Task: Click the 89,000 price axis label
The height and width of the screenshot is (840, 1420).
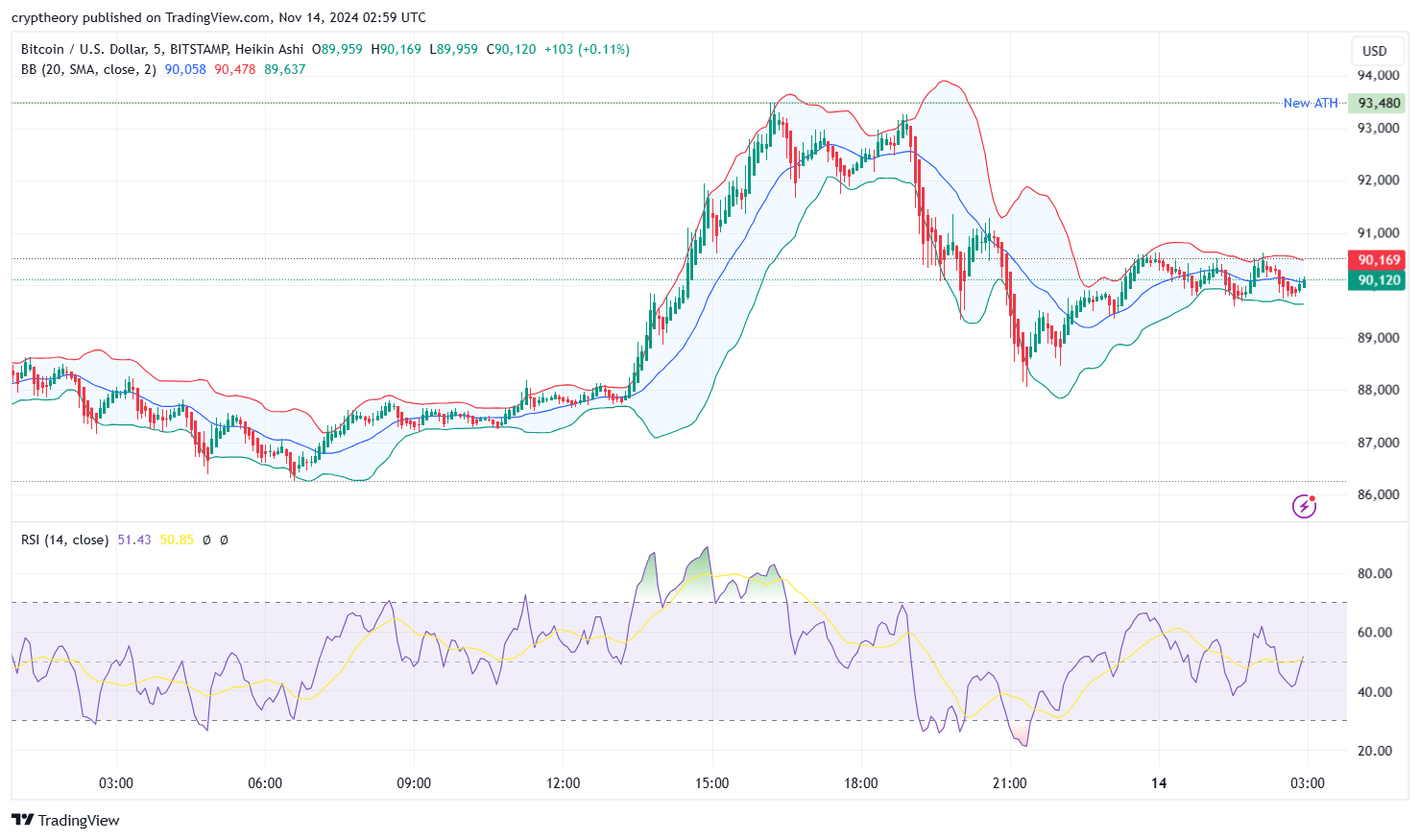Action: click(1378, 338)
